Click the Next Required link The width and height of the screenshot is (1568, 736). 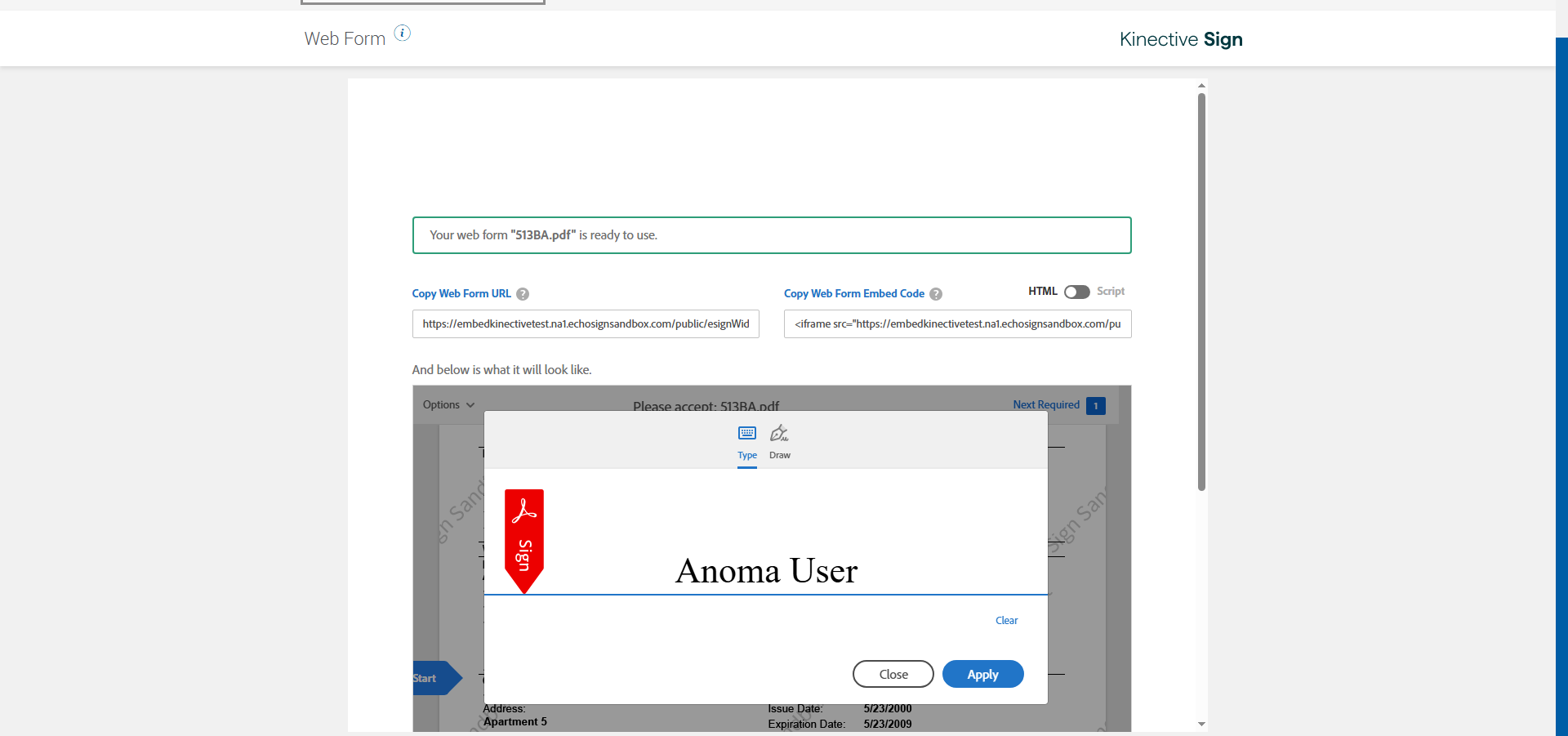tap(1046, 404)
